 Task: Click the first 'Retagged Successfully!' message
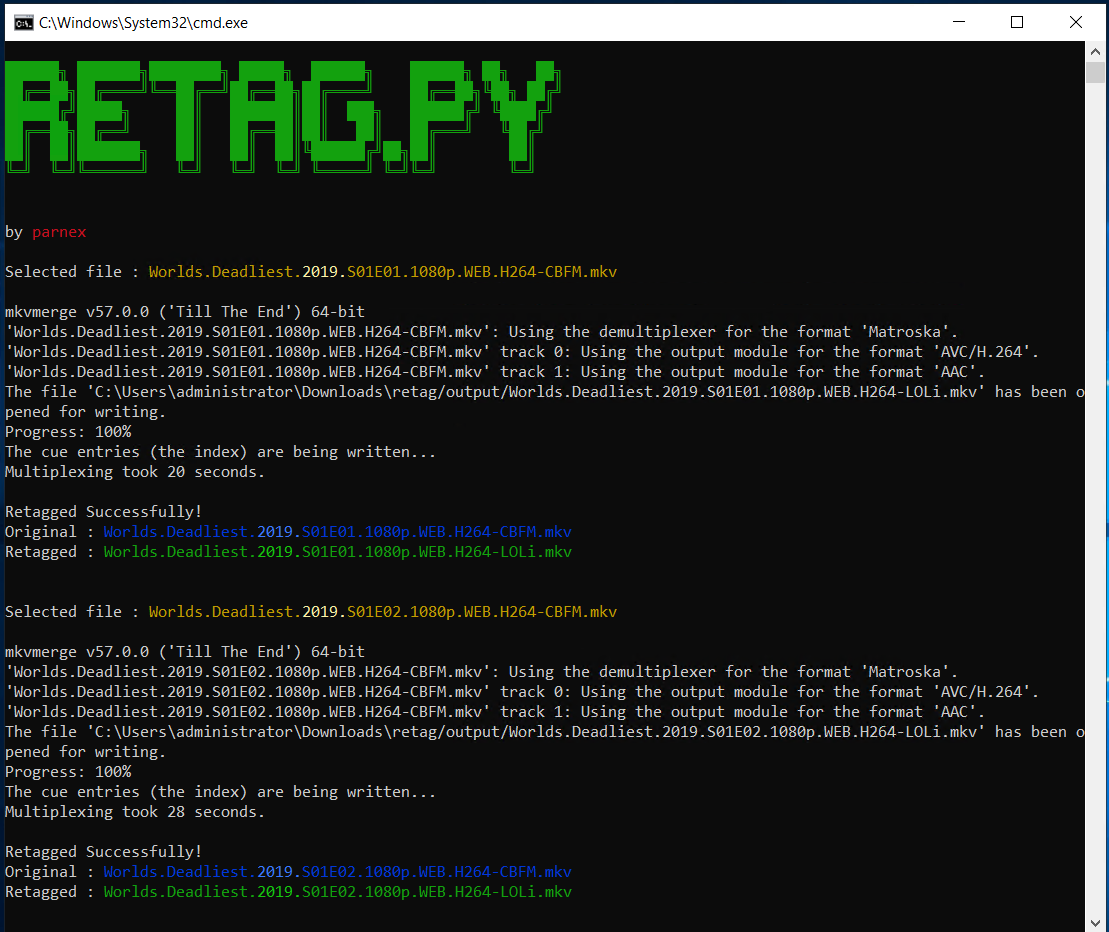coord(103,512)
